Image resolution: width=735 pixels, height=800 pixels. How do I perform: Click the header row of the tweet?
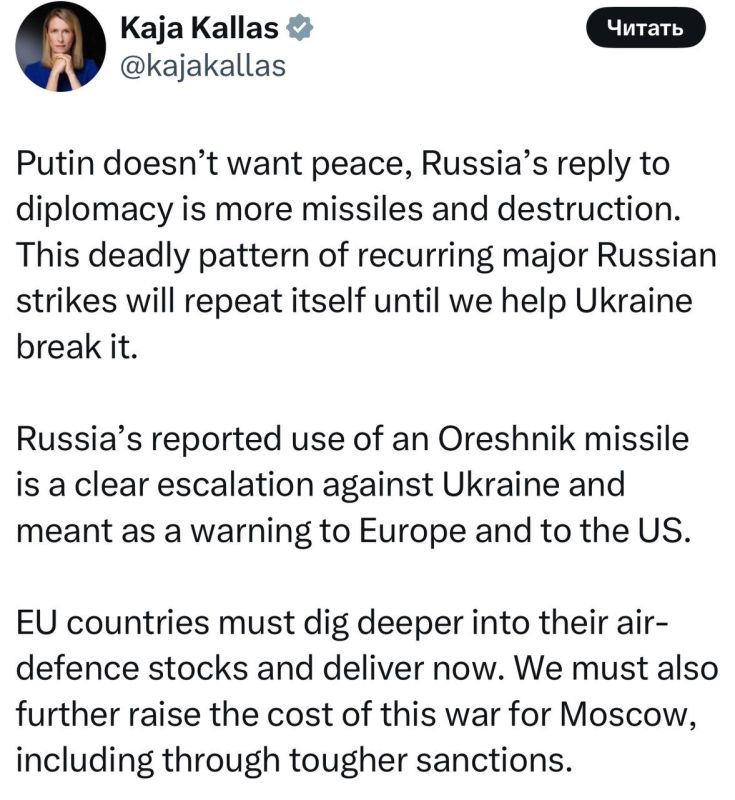(300, 45)
